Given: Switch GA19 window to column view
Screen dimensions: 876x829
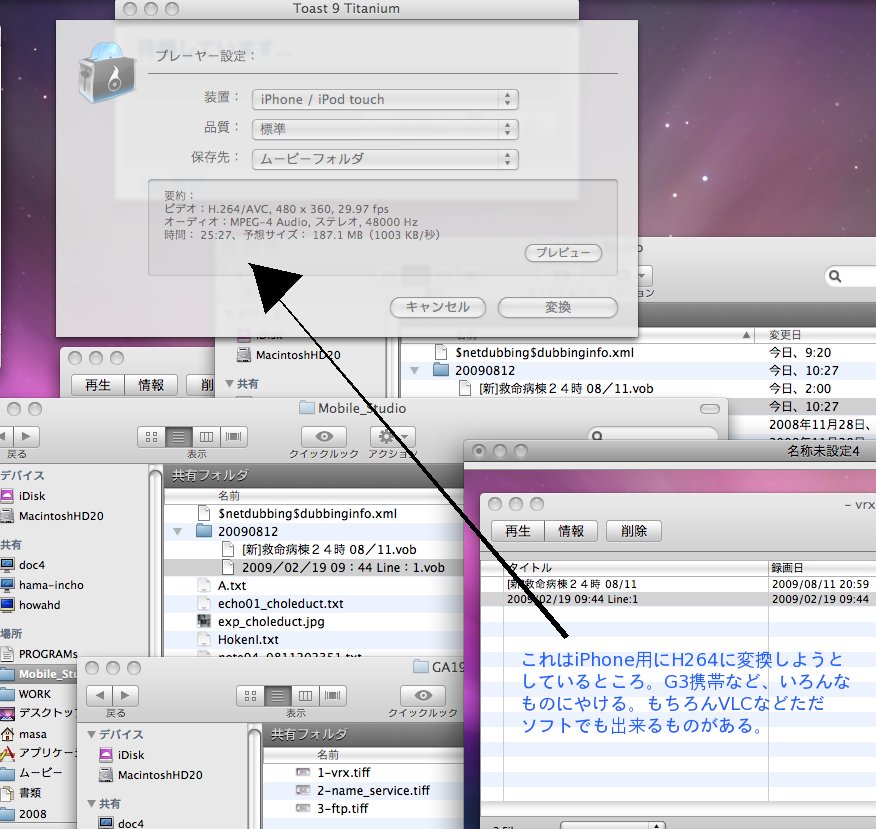Looking at the screenshot, I should coord(305,695).
